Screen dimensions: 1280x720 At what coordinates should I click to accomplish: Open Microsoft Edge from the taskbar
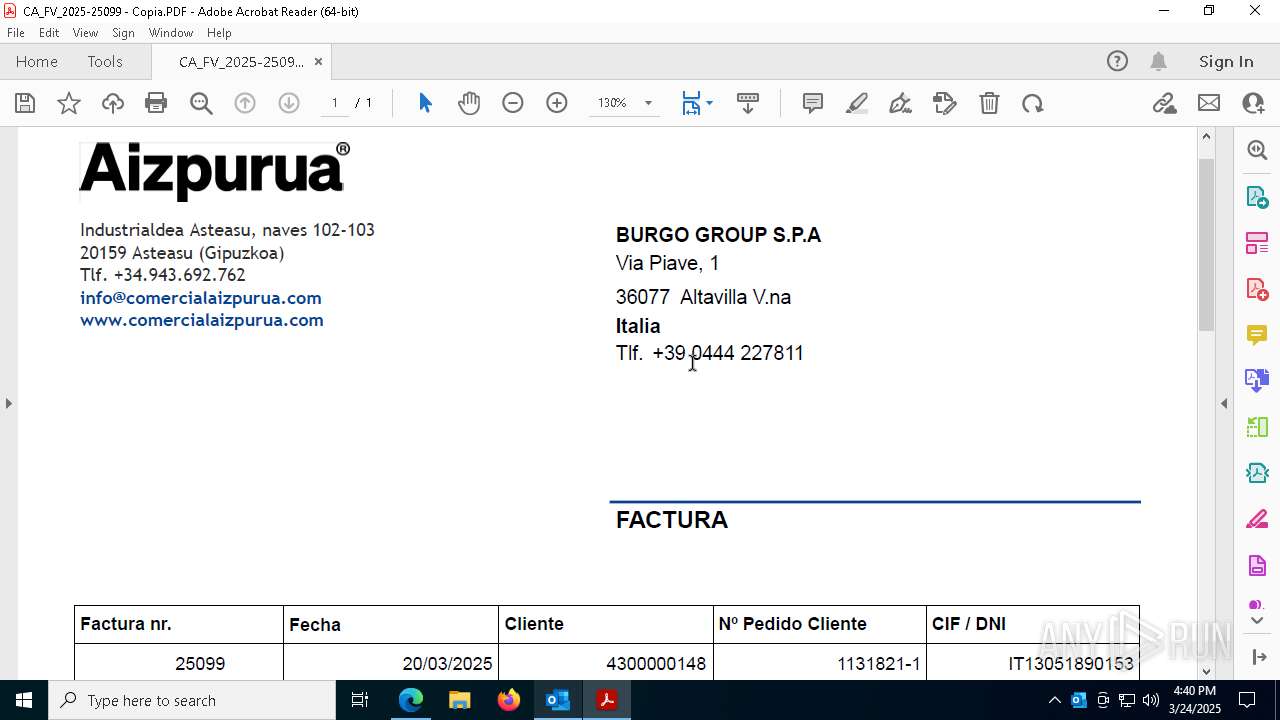[411, 700]
